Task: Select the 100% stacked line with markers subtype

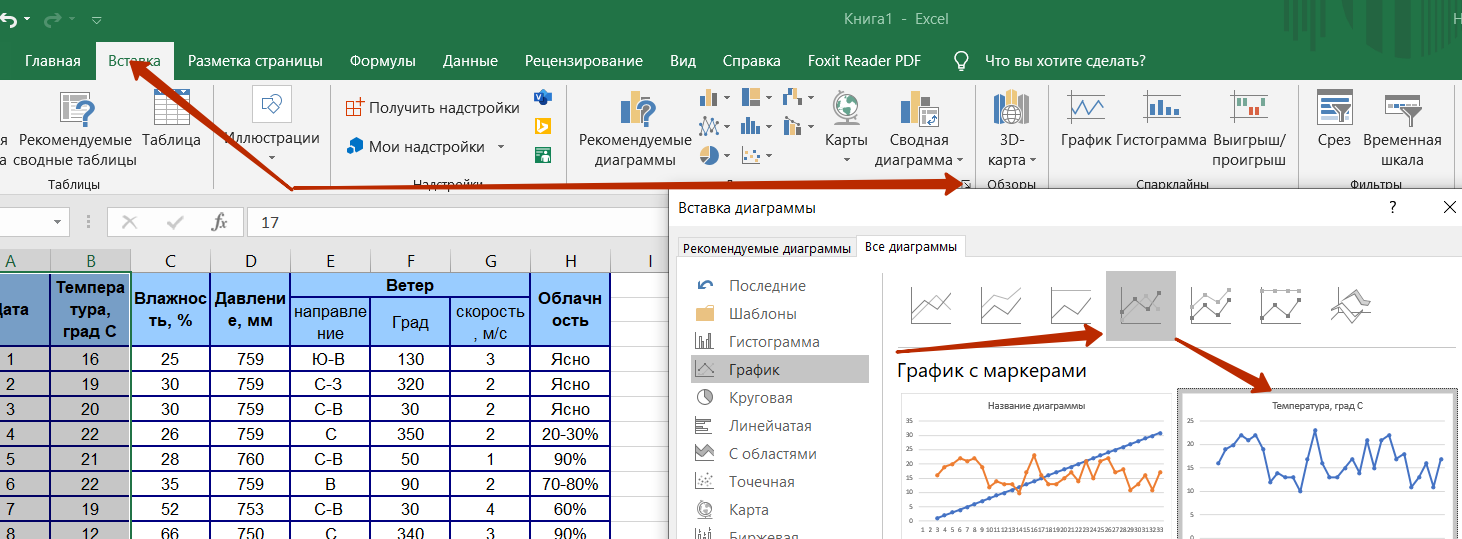Action: [x=1280, y=305]
